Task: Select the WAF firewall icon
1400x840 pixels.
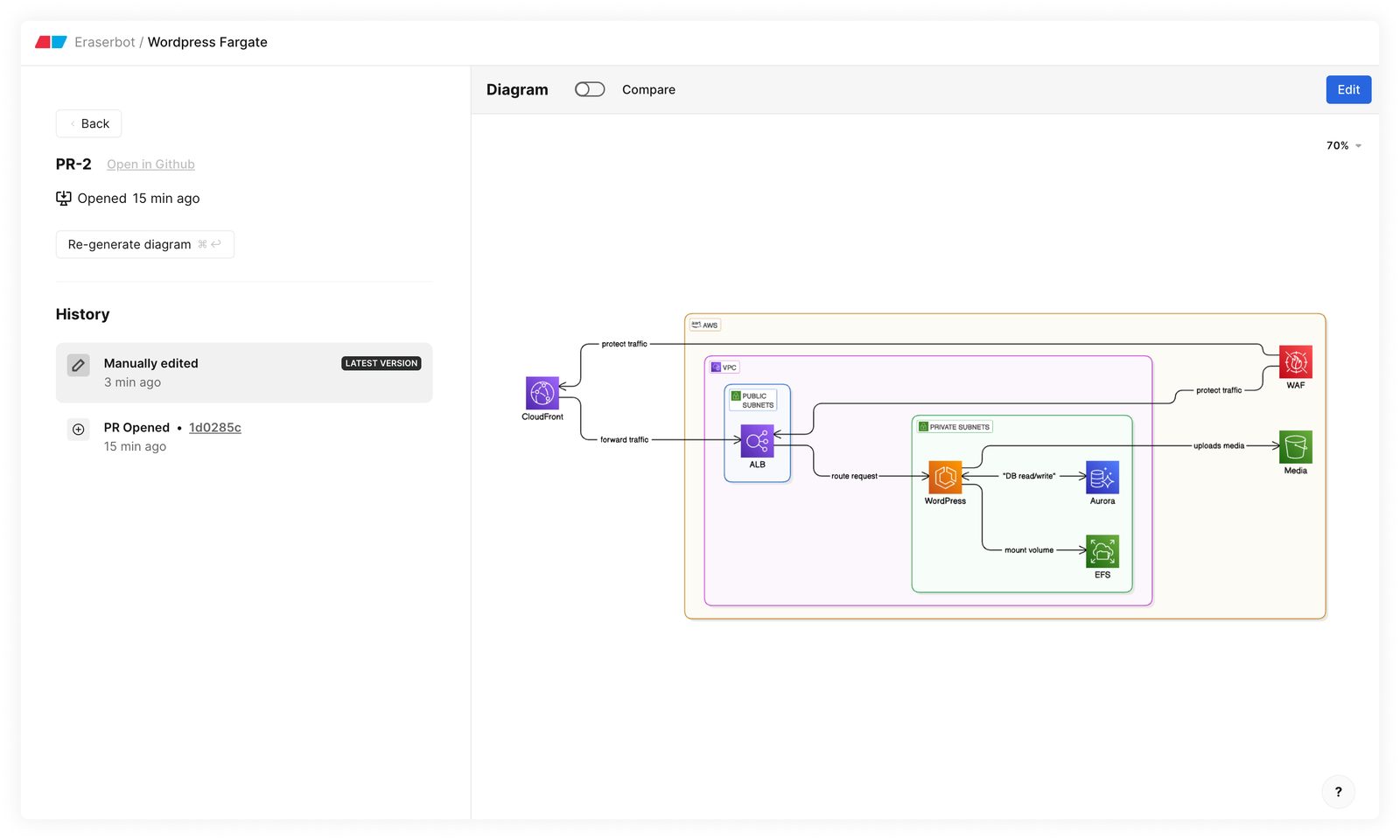Action: [x=1296, y=361]
